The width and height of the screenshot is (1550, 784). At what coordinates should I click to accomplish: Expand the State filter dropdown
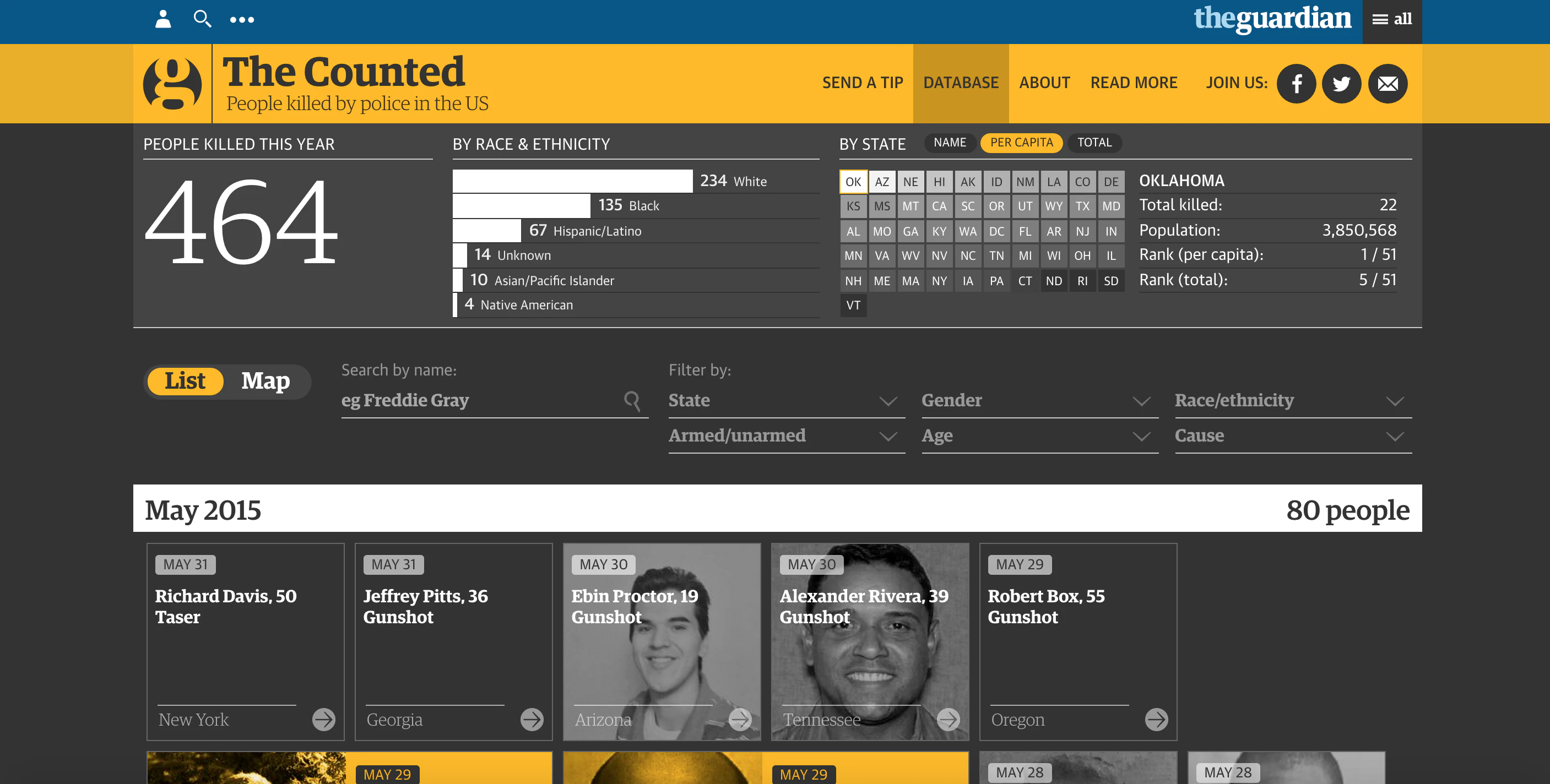(x=786, y=400)
